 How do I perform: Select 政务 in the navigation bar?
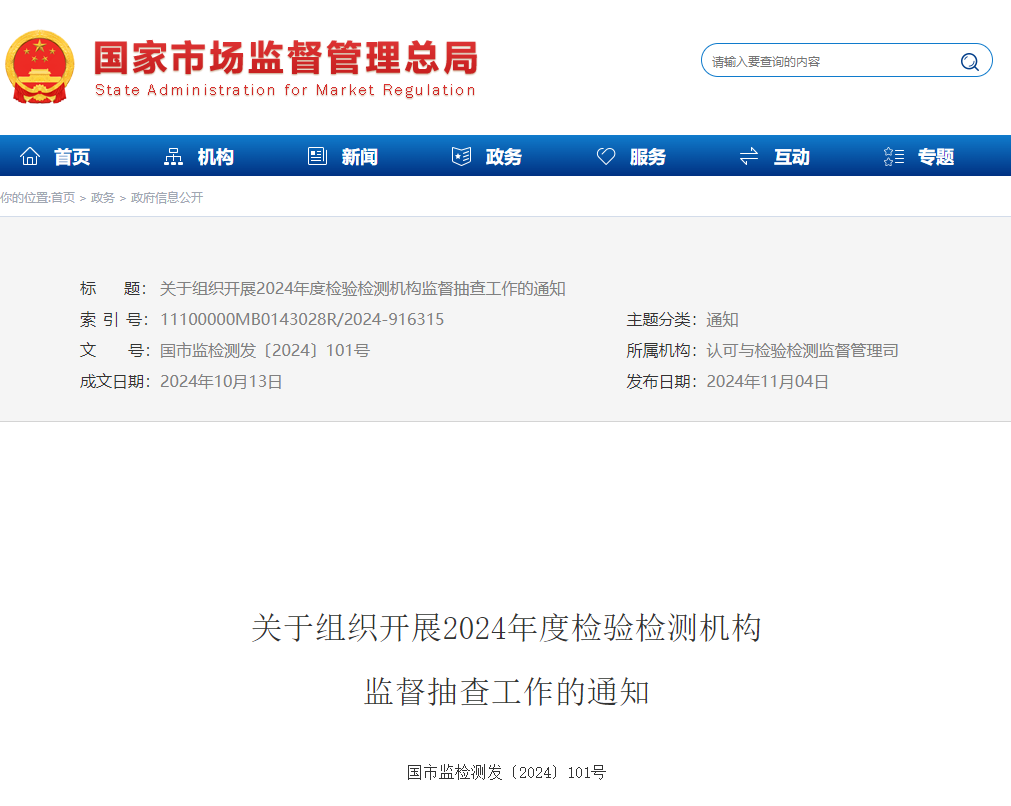click(x=503, y=157)
